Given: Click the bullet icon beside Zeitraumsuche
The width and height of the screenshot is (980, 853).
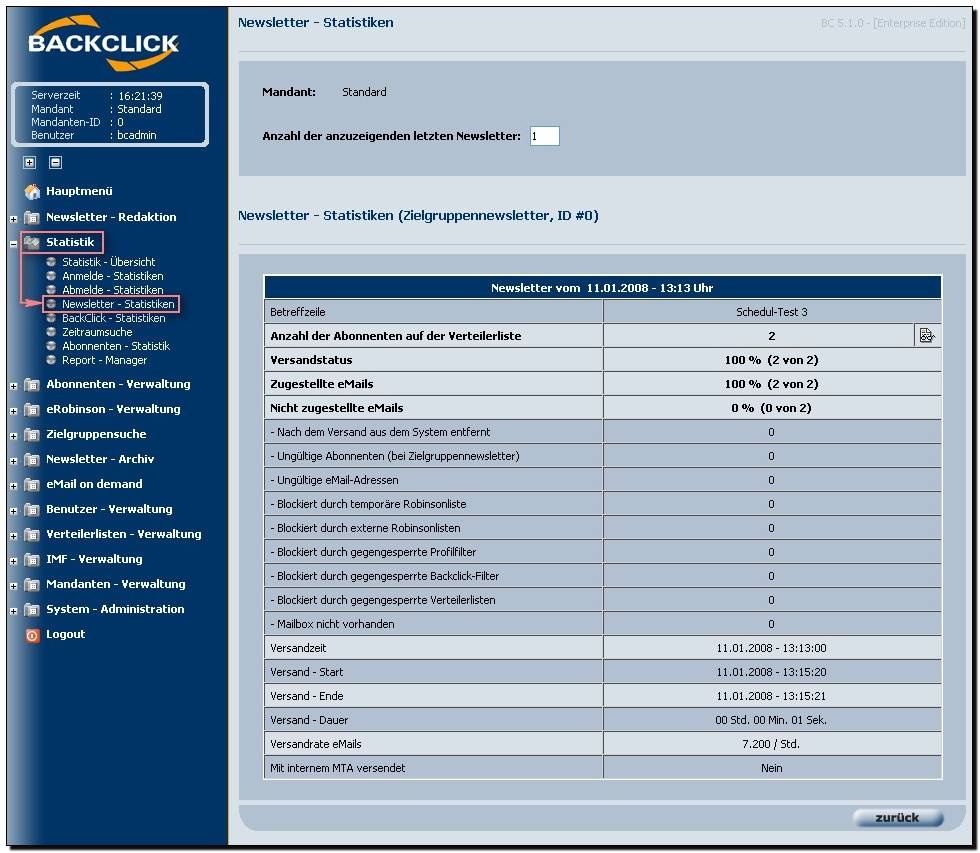Looking at the screenshot, I should coord(51,332).
